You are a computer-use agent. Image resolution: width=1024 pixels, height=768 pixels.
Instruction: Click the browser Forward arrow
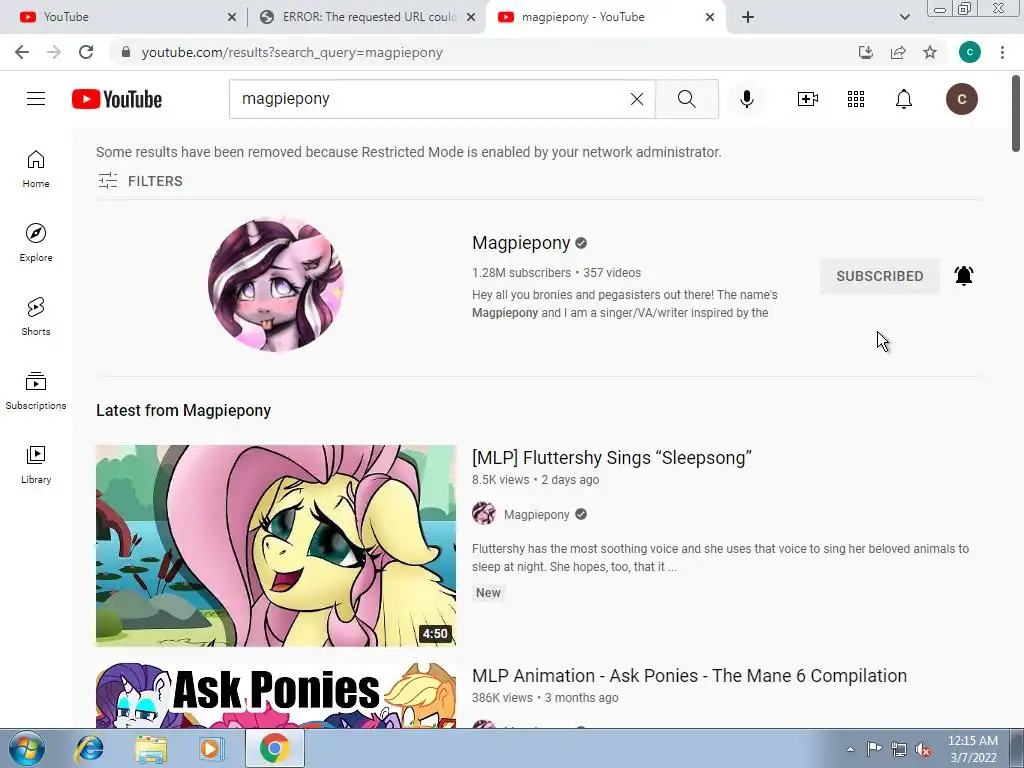click(x=54, y=52)
